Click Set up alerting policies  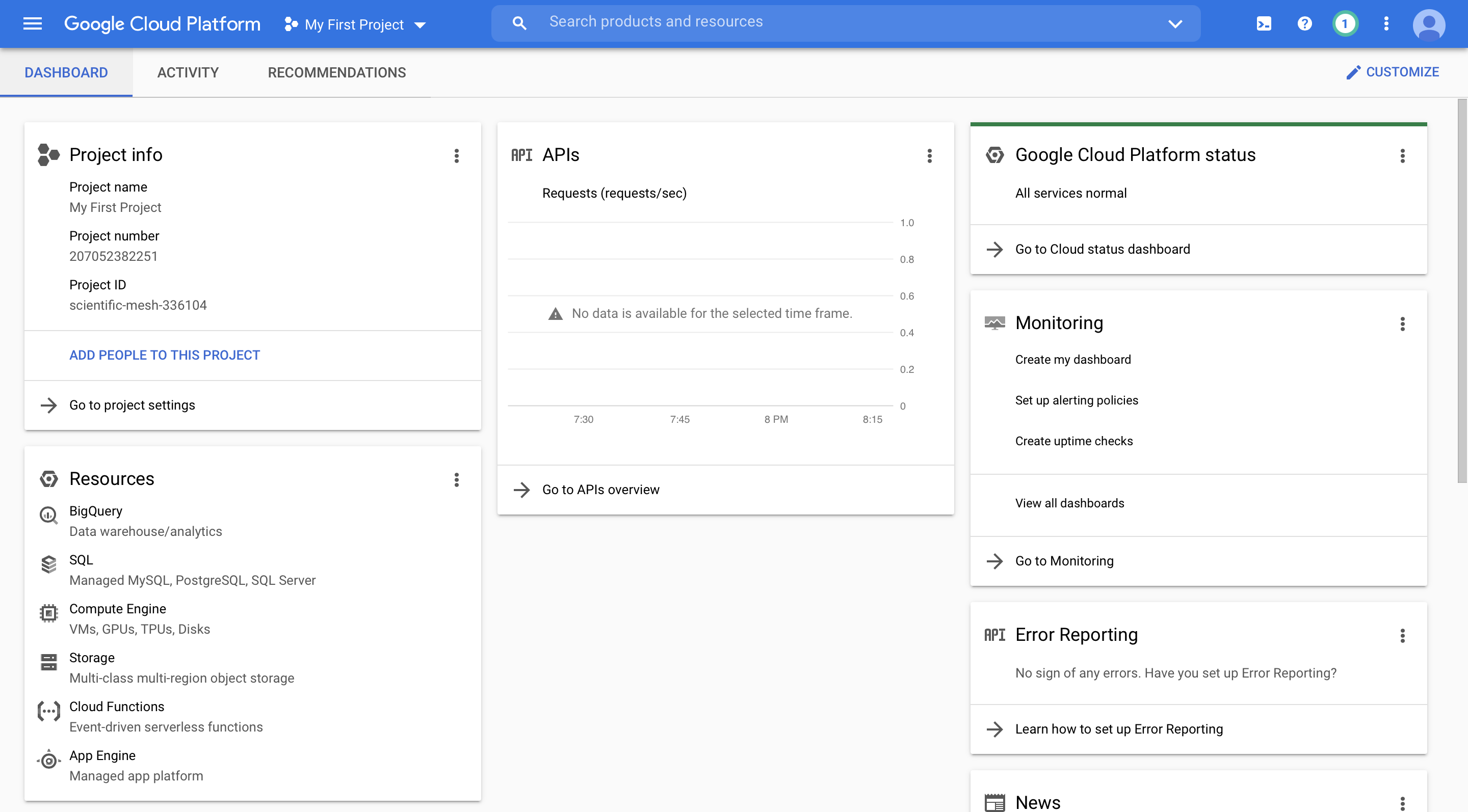[x=1077, y=400]
